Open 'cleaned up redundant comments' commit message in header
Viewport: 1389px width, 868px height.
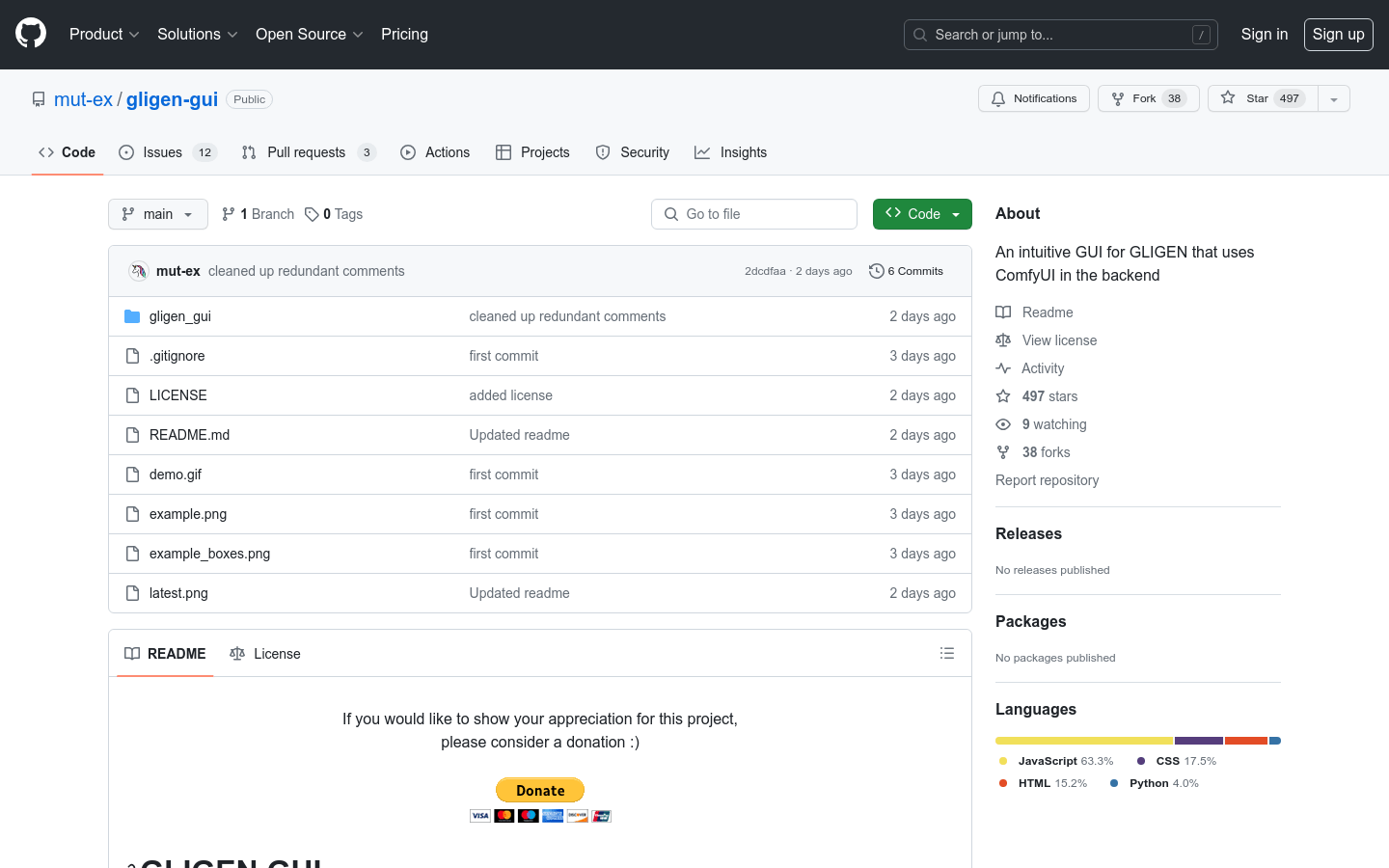tap(307, 271)
